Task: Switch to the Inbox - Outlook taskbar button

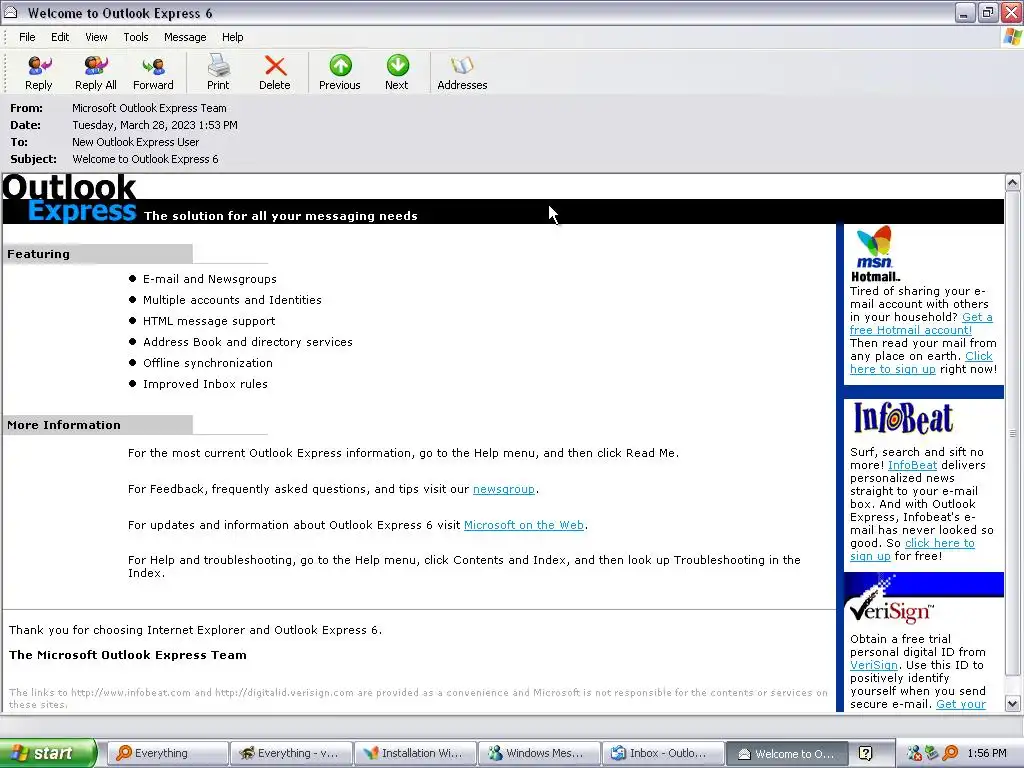Action: point(663,753)
